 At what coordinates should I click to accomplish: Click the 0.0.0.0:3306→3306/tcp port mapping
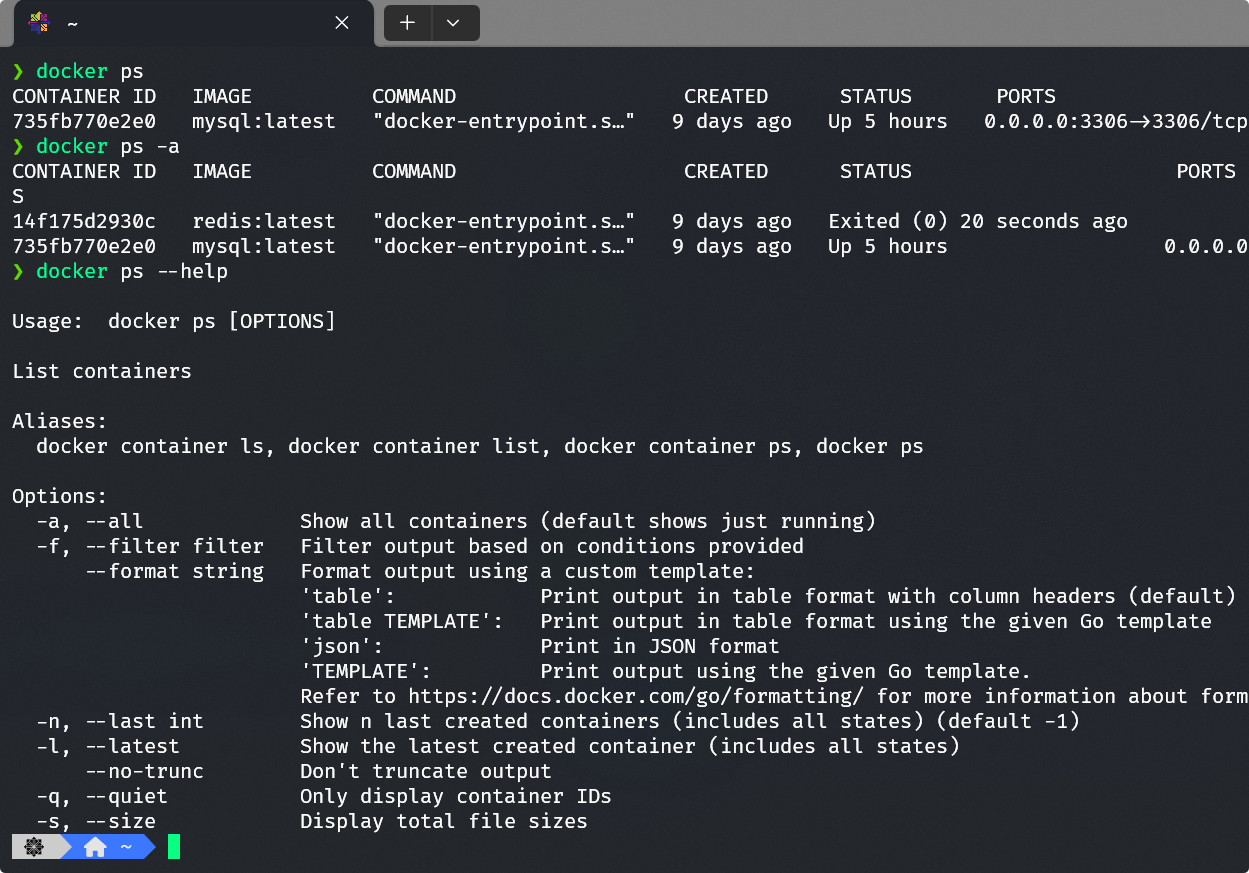click(1115, 122)
